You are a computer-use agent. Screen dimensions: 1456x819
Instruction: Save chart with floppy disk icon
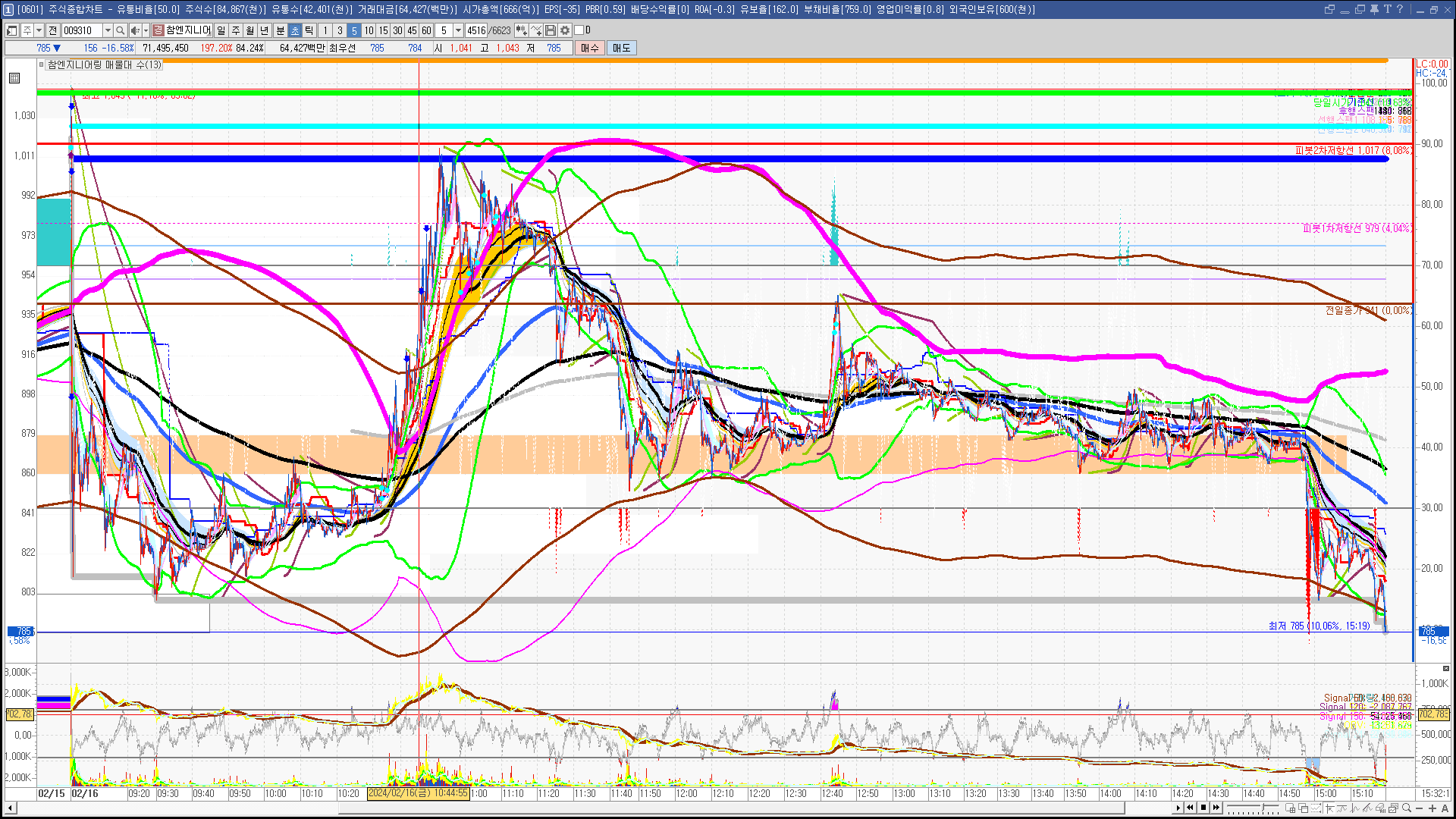coord(551,30)
